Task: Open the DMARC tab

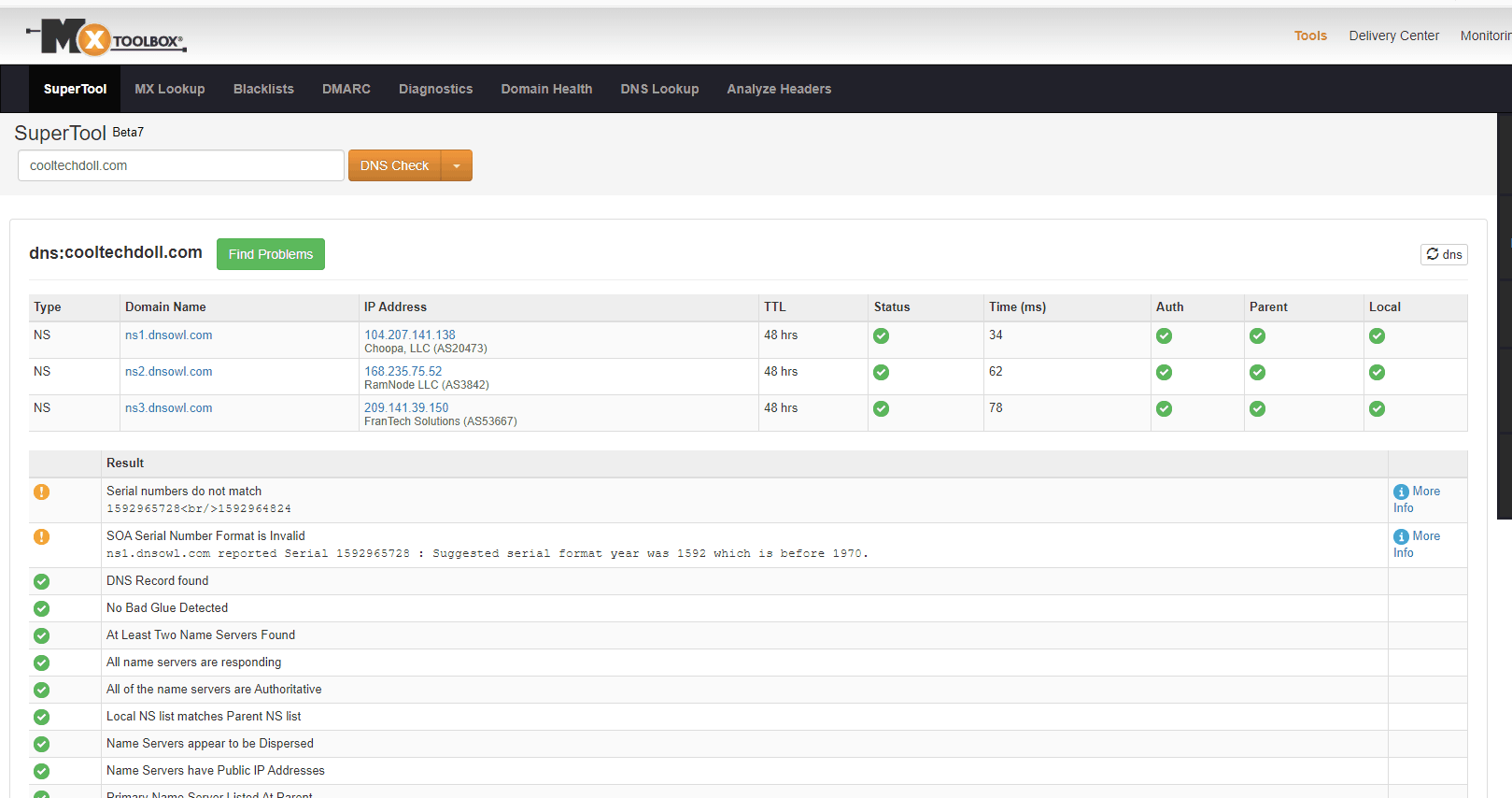Action: click(x=346, y=89)
